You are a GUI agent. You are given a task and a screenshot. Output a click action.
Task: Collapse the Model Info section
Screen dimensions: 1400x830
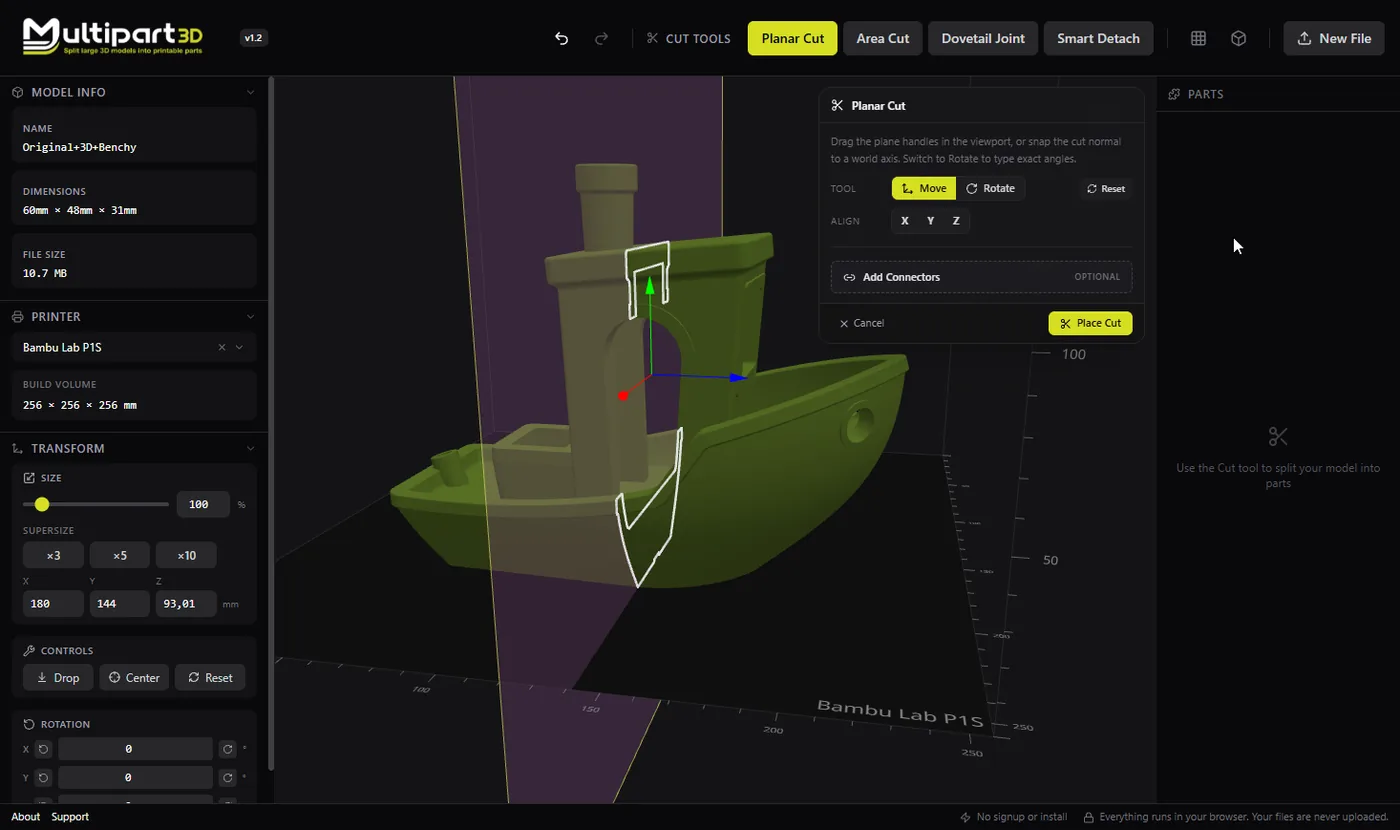point(251,92)
